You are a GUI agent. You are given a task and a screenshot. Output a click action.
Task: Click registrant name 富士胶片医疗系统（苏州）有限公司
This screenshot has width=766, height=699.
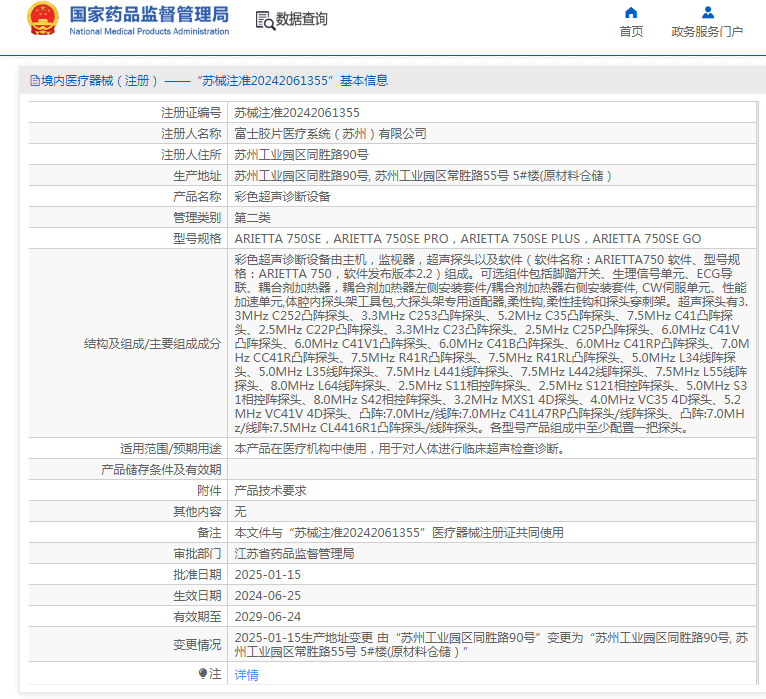[x=330, y=134]
